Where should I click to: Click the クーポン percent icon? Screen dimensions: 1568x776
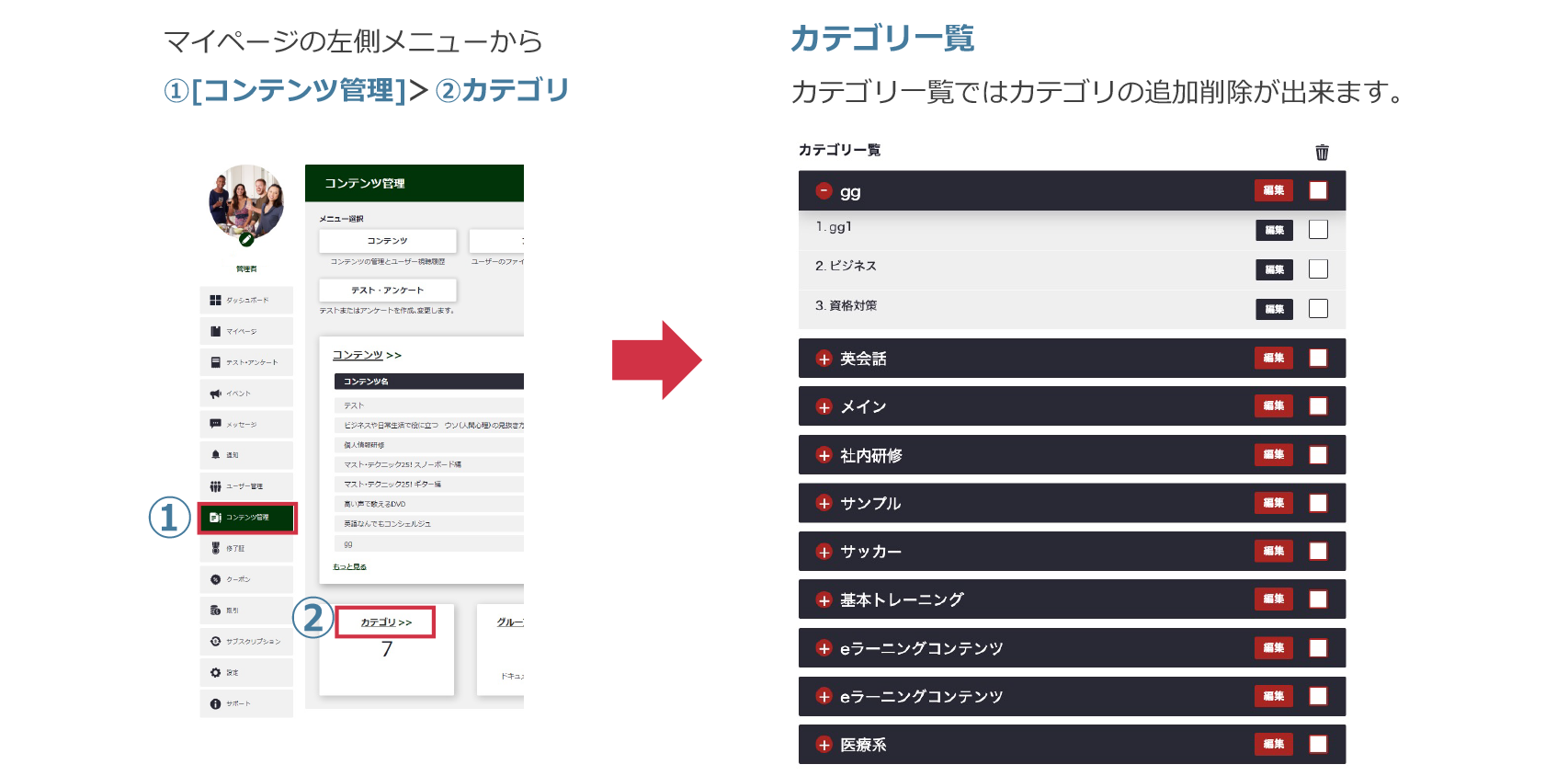pyautogui.click(x=215, y=579)
